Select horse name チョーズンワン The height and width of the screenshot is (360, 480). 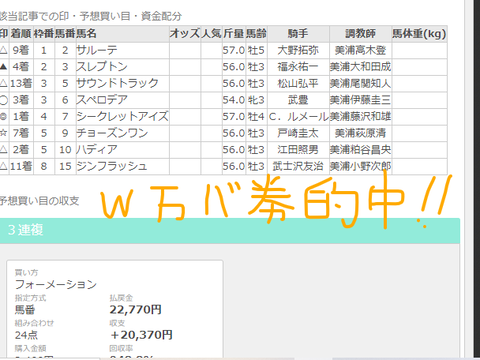[x=112, y=133]
